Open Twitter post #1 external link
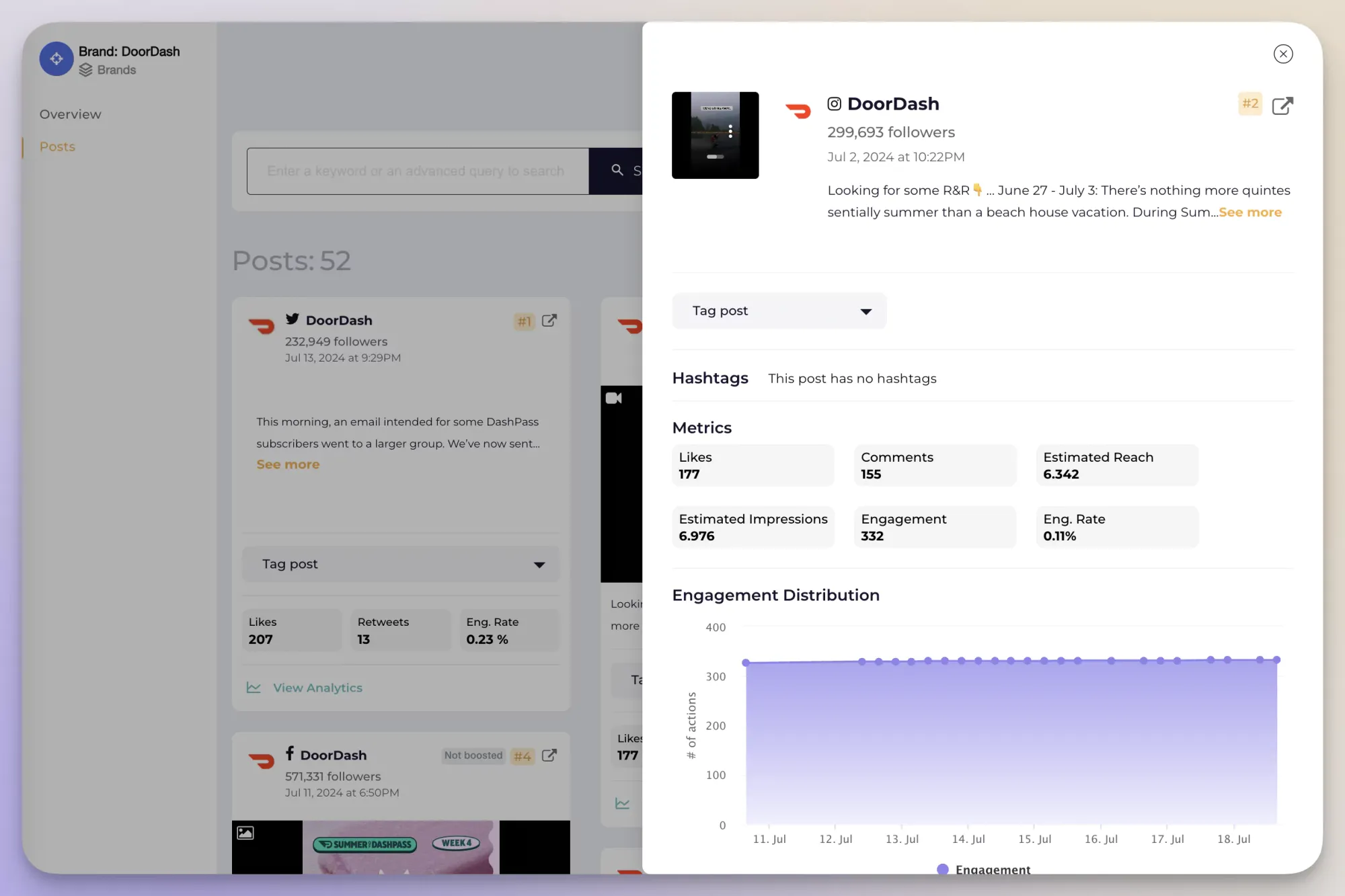Viewport: 1345px width, 896px height. (549, 321)
